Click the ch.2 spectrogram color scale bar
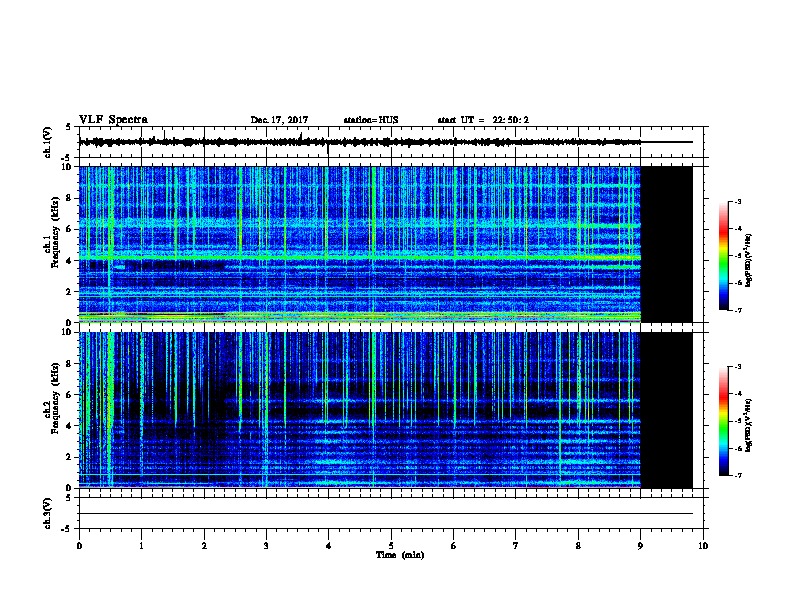 click(x=724, y=421)
